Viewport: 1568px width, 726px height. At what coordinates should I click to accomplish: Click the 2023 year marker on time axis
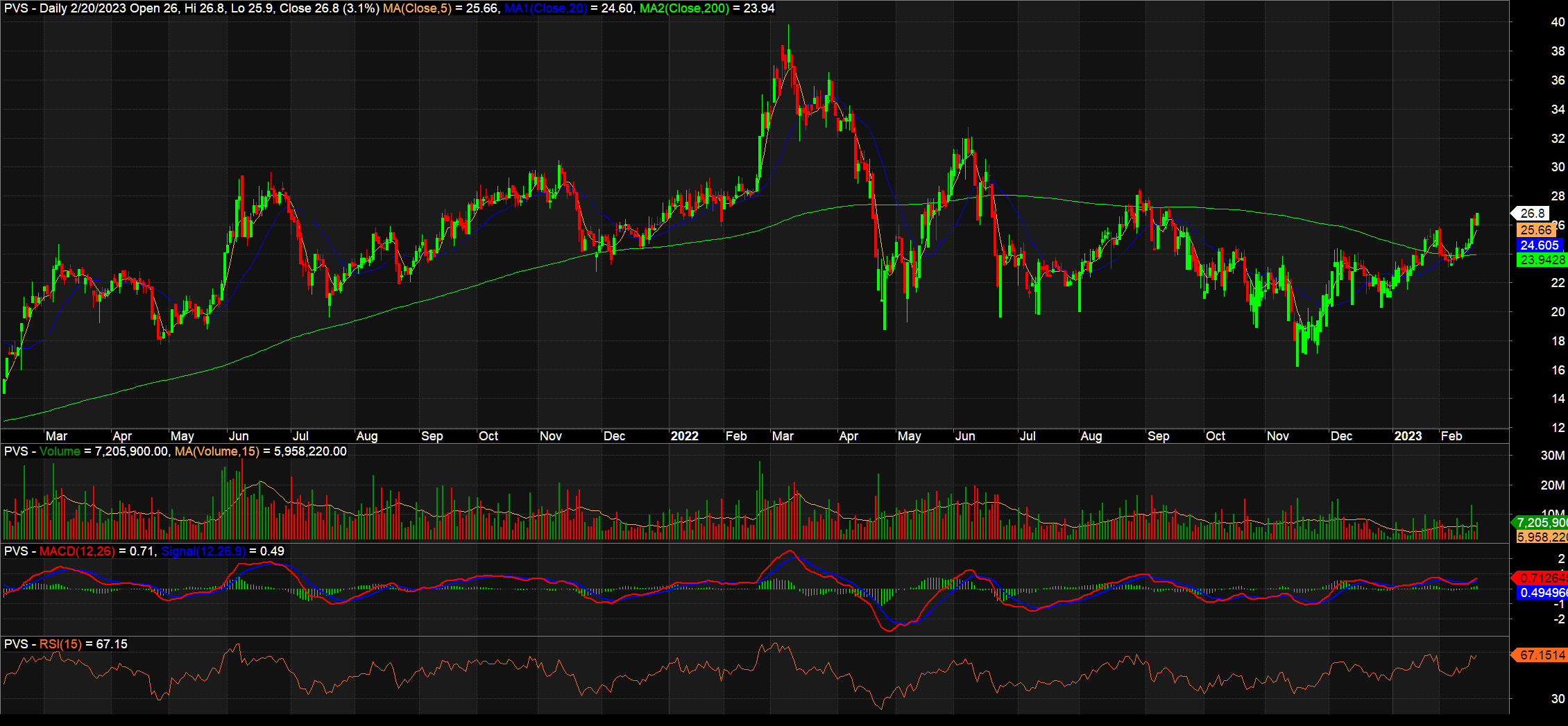click(1408, 436)
